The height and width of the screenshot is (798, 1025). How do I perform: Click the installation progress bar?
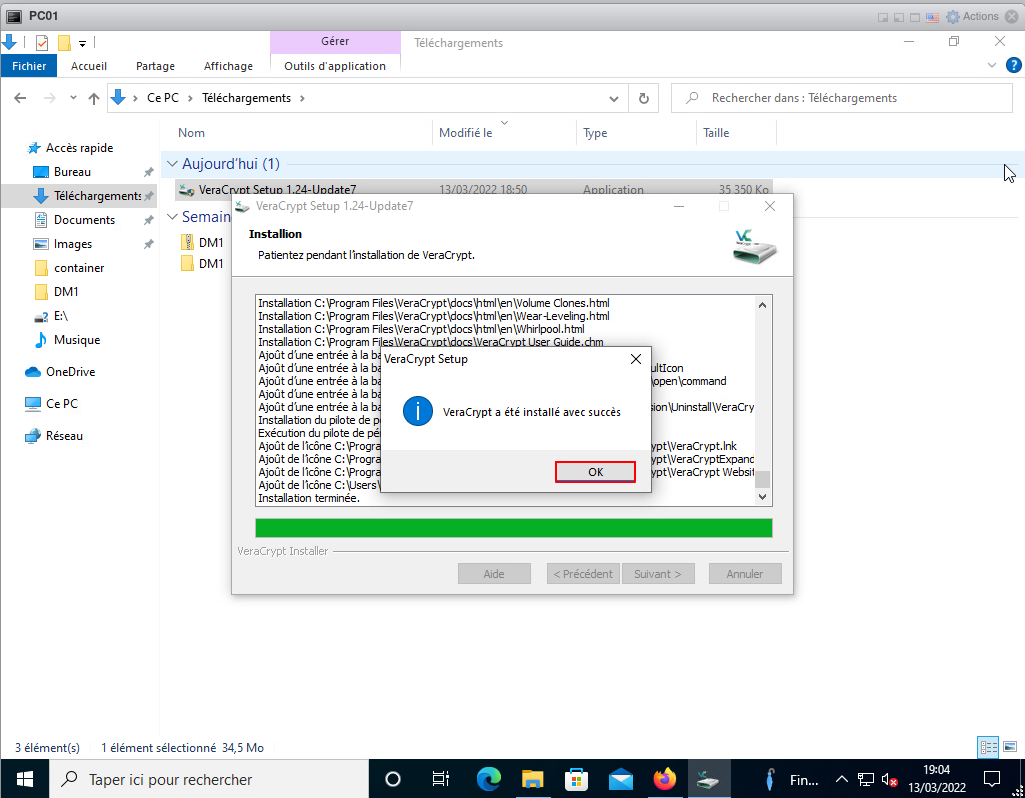pos(513,528)
